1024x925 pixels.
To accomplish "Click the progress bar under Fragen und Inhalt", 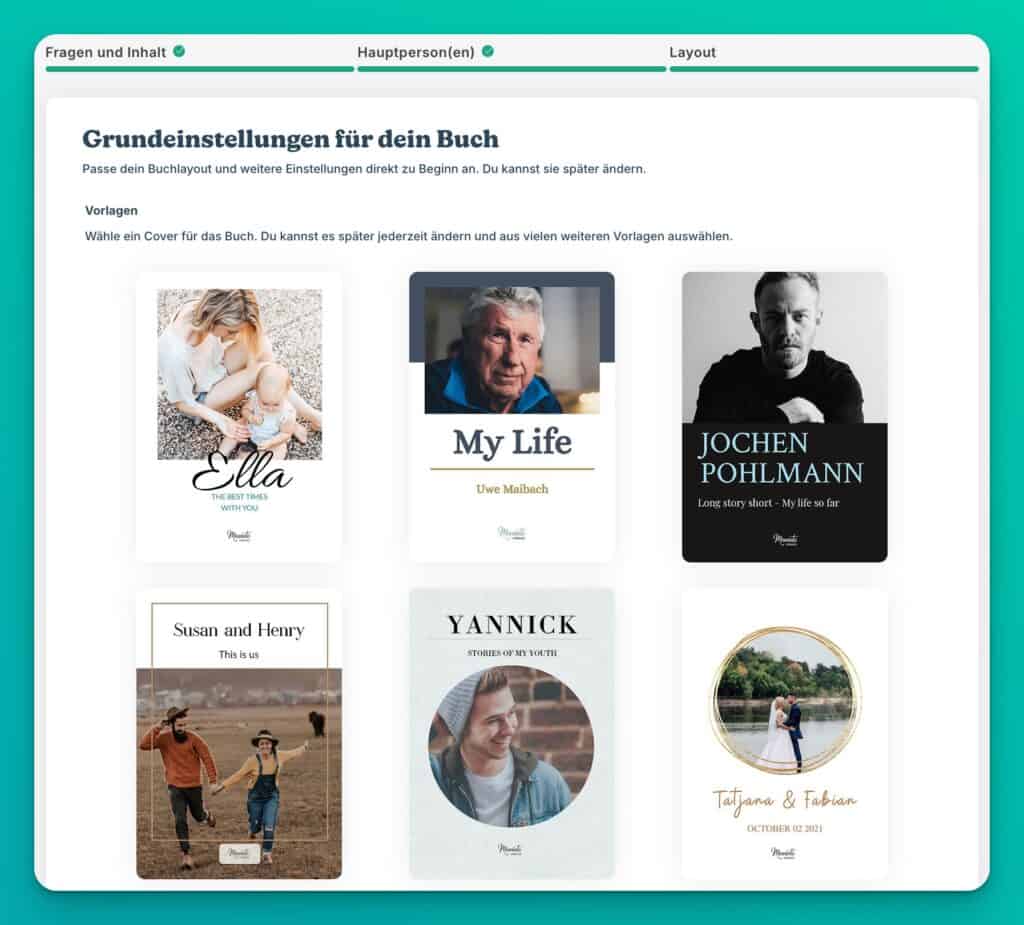I will pyautogui.click(x=200, y=69).
